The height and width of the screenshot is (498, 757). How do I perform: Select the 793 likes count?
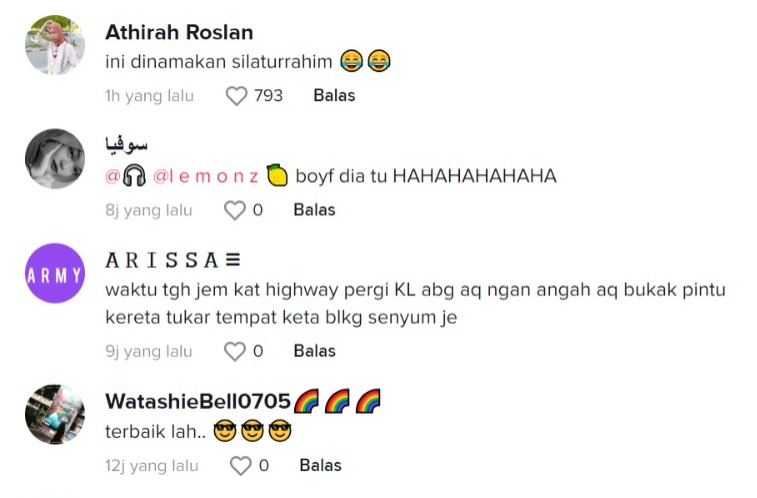[268, 96]
